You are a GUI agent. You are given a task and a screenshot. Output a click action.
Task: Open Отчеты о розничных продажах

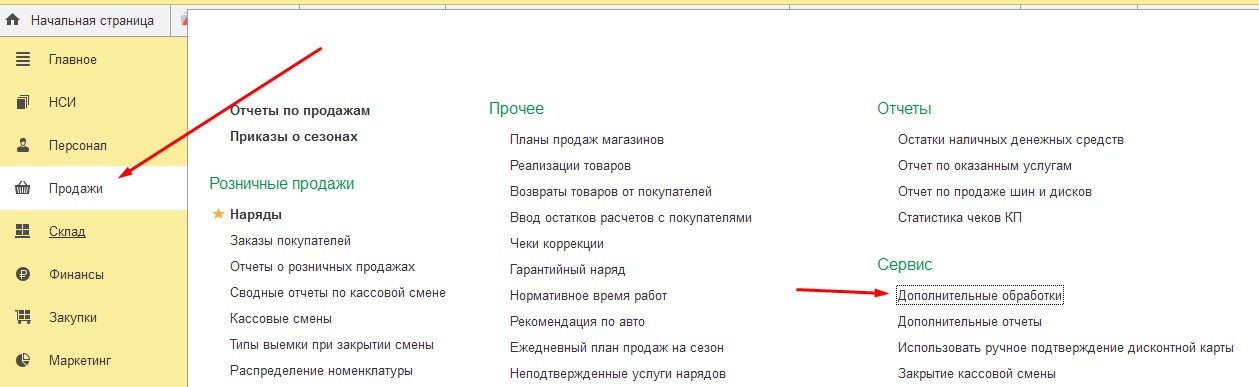tap(322, 266)
